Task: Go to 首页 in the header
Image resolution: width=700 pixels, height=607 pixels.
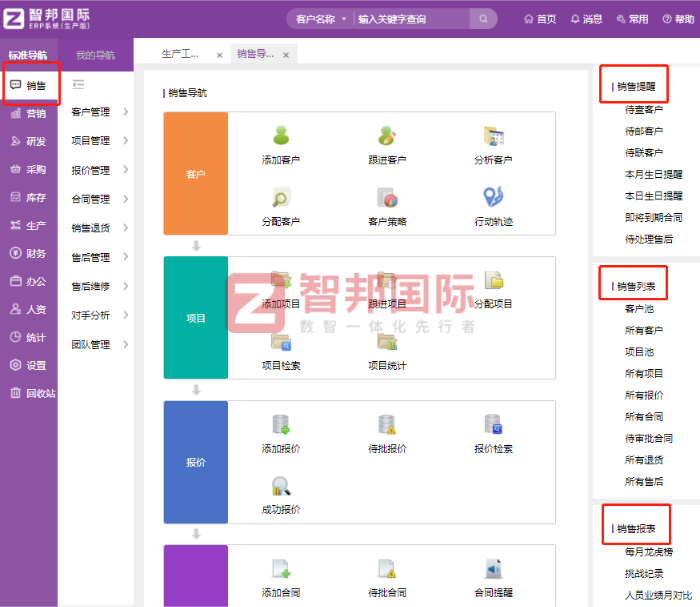Action: tap(540, 19)
